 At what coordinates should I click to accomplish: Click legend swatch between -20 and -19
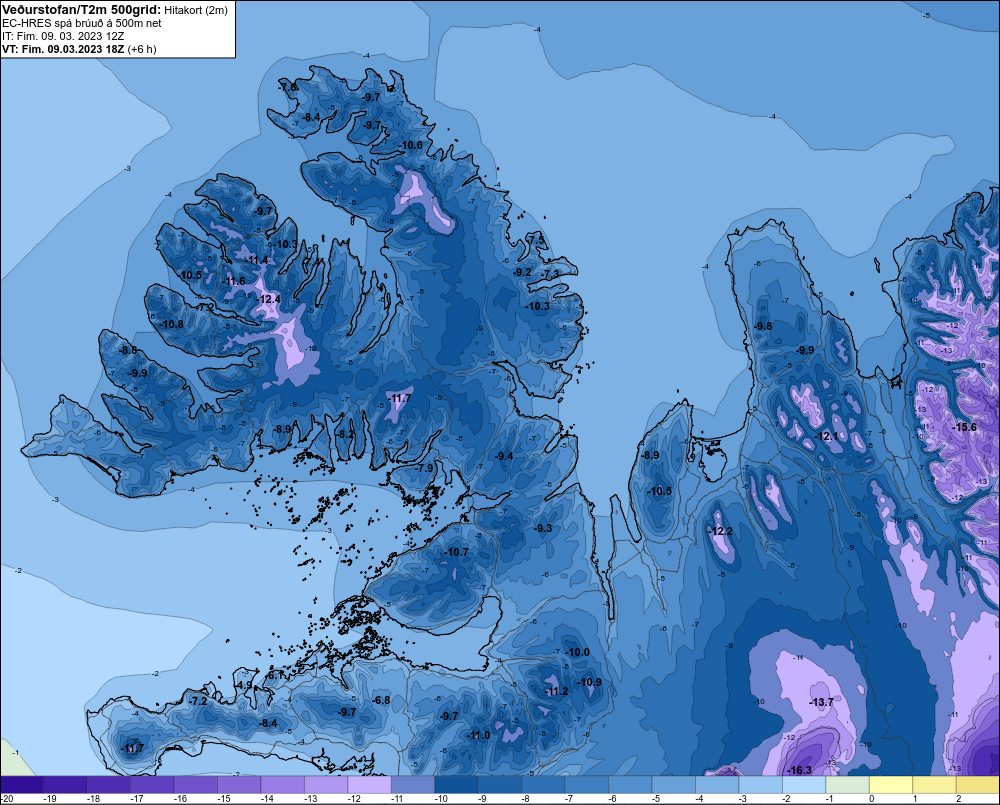(22, 785)
